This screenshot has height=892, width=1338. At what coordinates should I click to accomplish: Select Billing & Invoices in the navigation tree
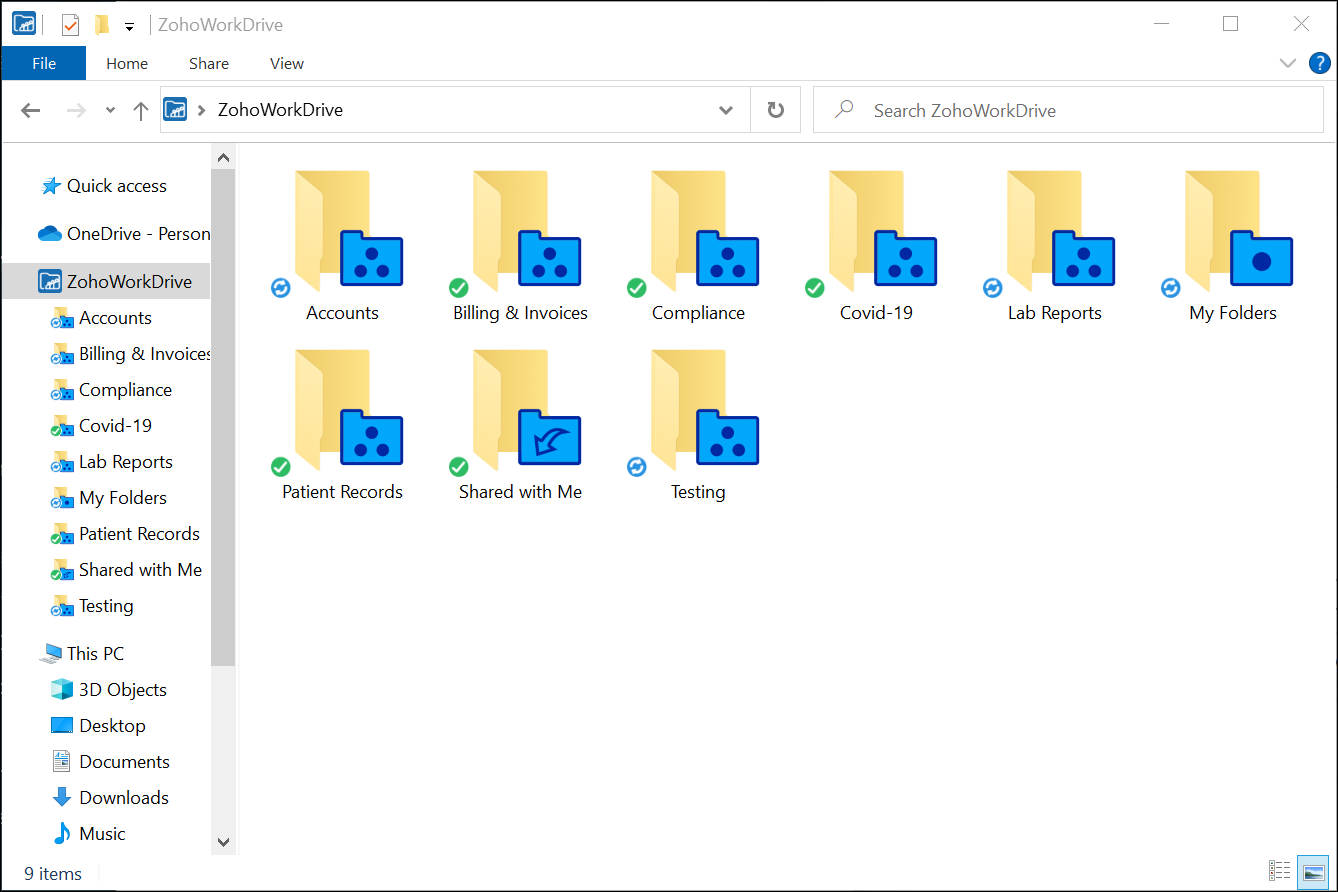click(131, 354)
